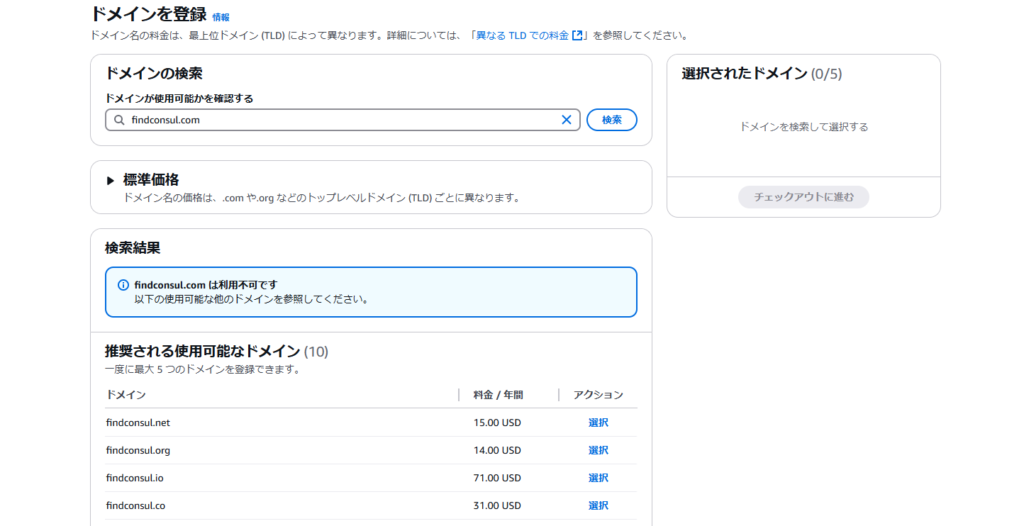Click the アクション column header
The width and height of the screenshot is (1024, 526).
click(x=598, y=395)
